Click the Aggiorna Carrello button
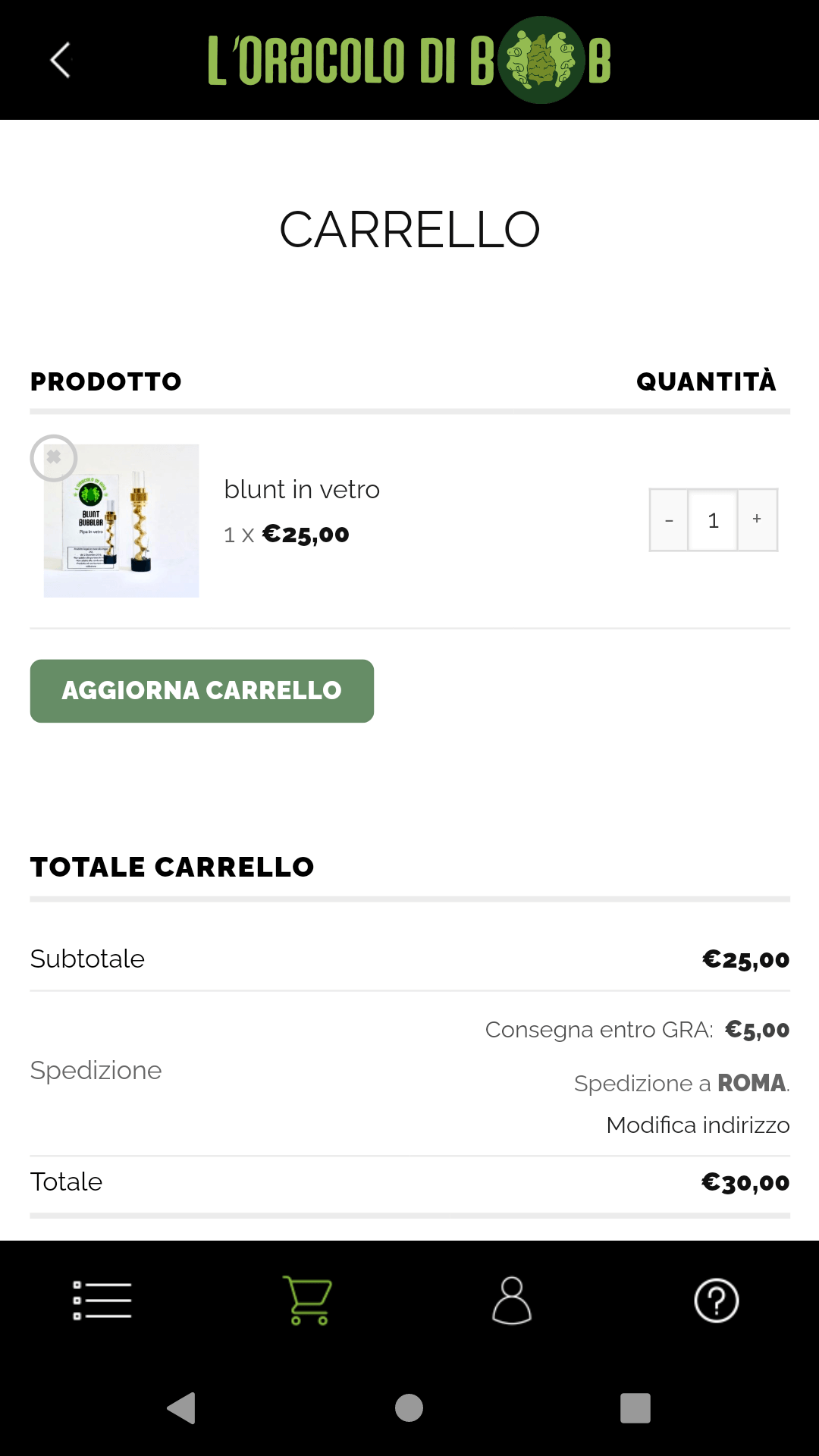The image size is (819, 1456). (202, 691)
